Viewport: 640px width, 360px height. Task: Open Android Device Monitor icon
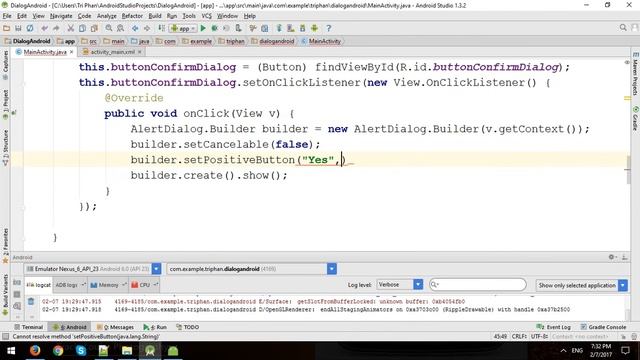(x=314, y=28)
